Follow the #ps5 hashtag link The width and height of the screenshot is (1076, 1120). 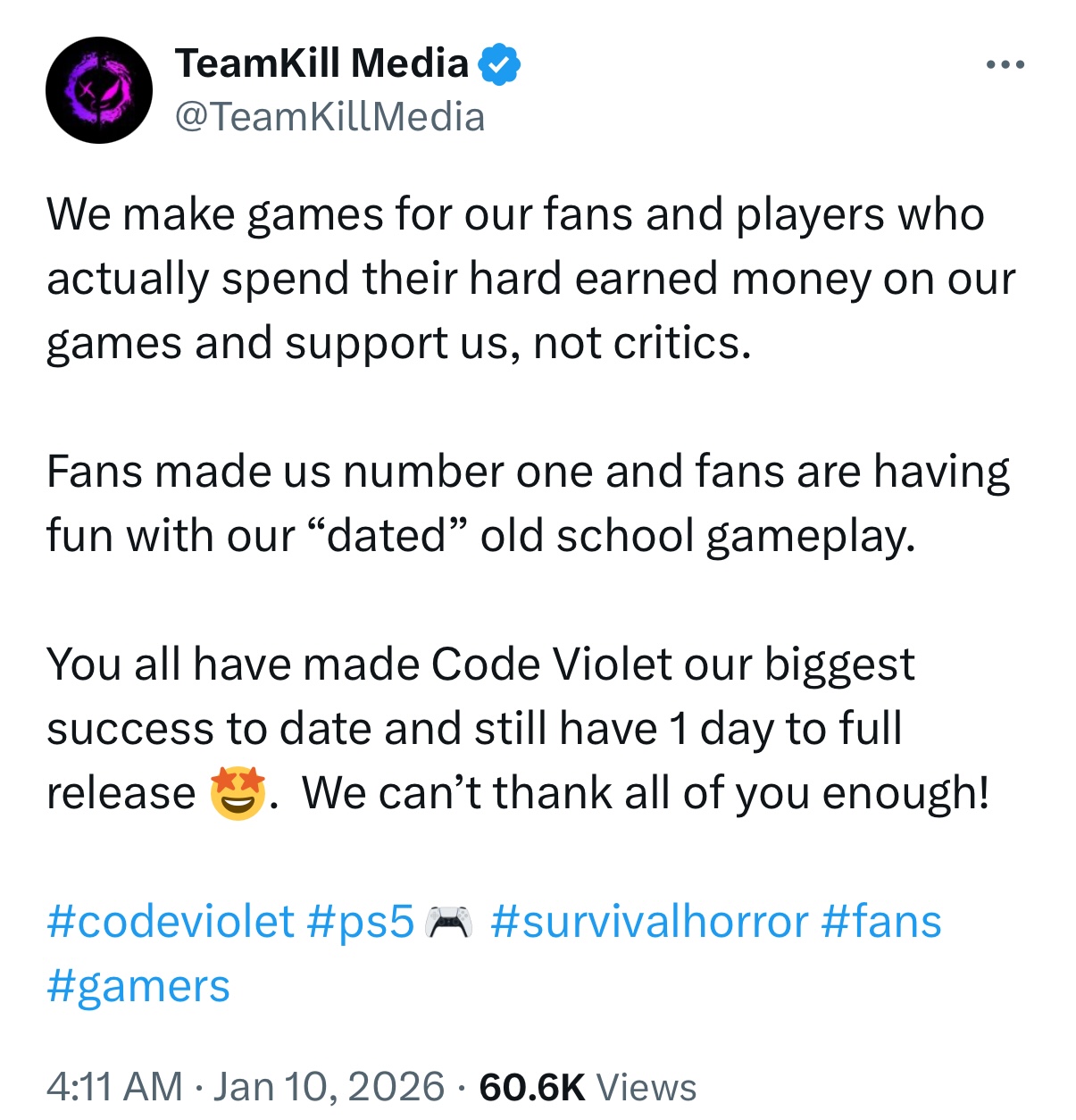pyautogui.click(x=360, y=922)
